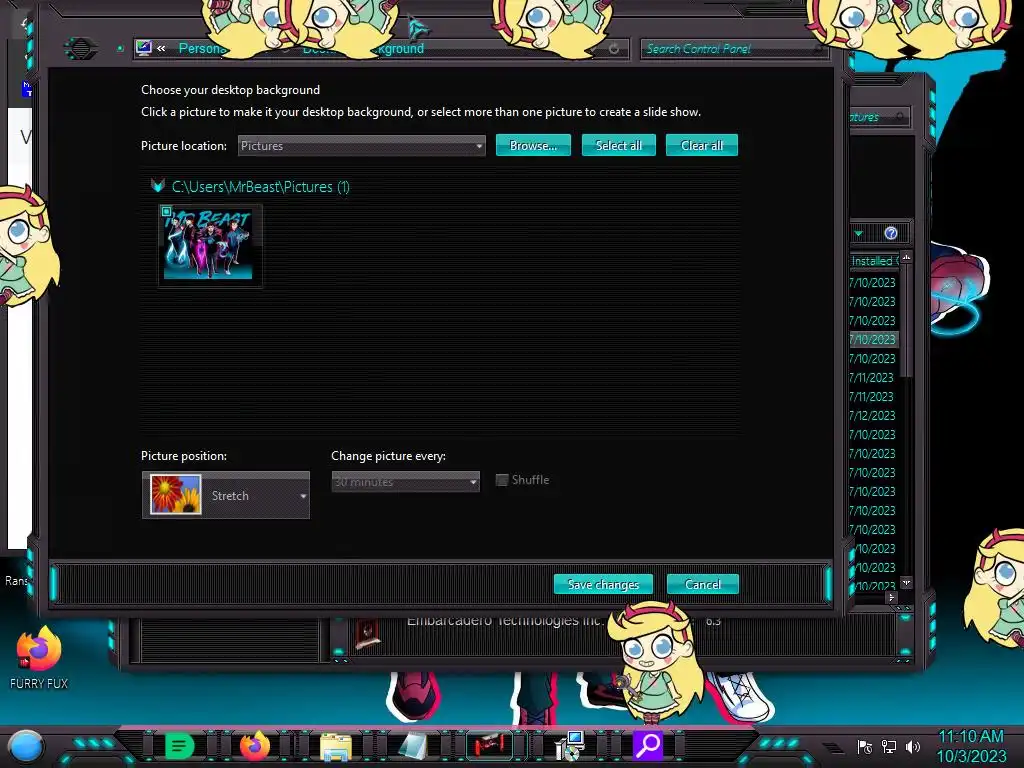
Task: Click scroll-down arrow of background list scrollbar
Action: (906, 582)
